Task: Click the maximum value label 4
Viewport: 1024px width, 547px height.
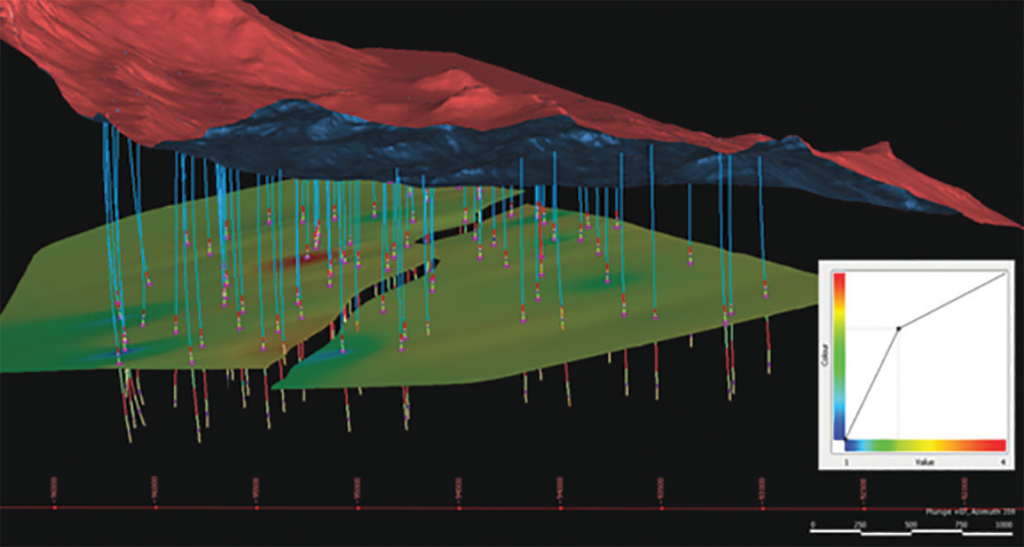Action: 1003,461
